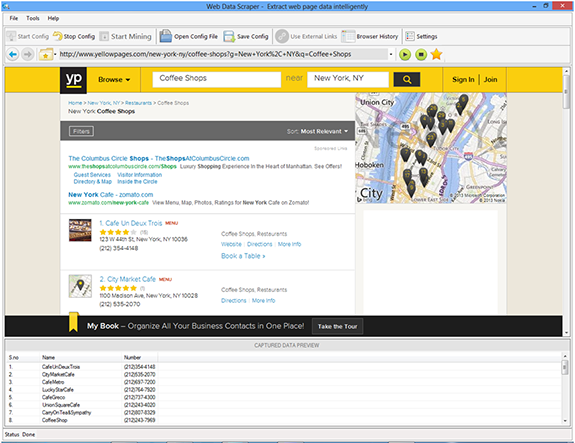Image resolution: width=575 pixels, height=443 pixels.
Task: Click Sign In link
Action: 463,80
